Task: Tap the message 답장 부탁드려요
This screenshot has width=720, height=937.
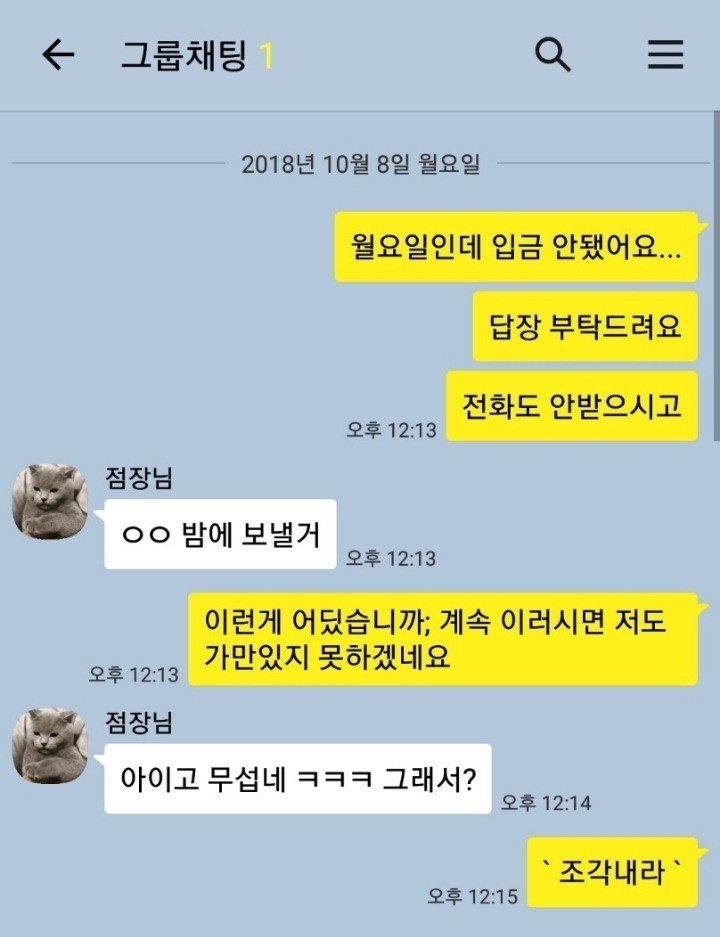Action: [585, 326]
